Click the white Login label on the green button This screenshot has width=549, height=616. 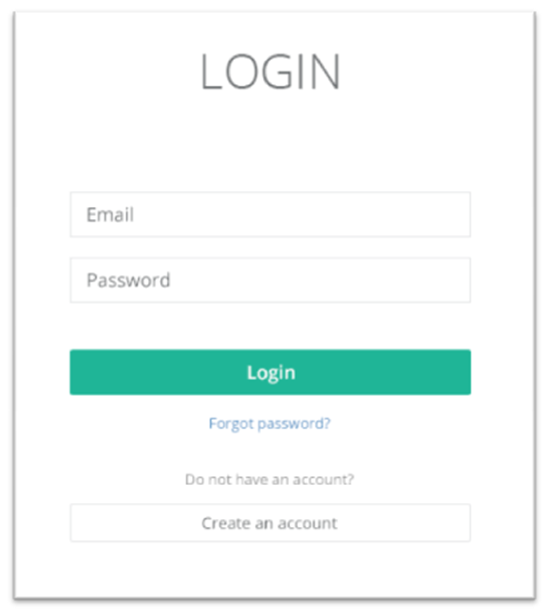271,373
